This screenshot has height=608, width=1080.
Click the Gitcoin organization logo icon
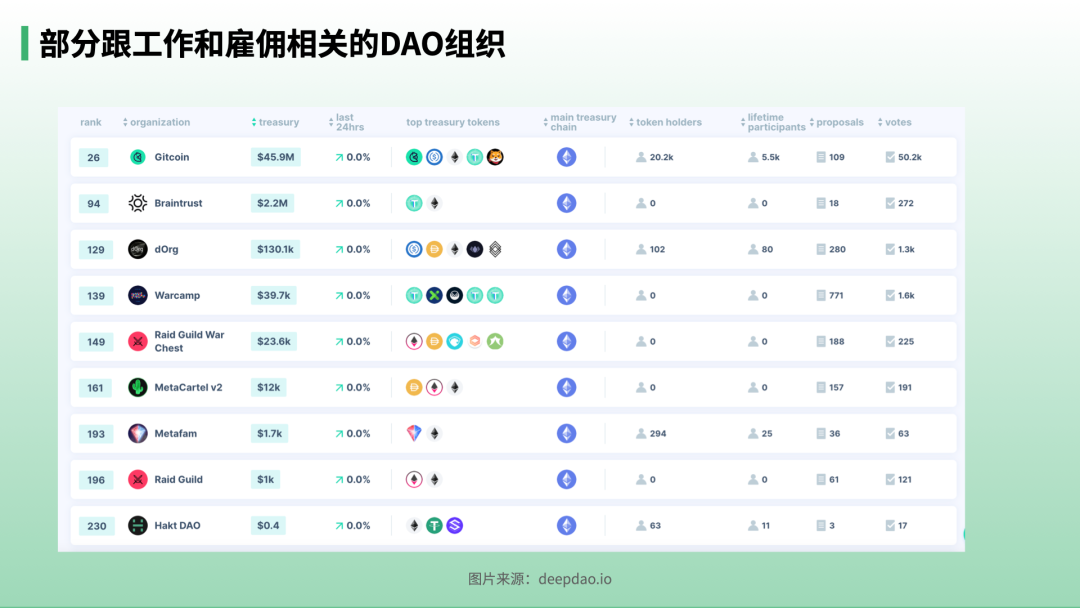pyautogui.click(x=138, y=157)
